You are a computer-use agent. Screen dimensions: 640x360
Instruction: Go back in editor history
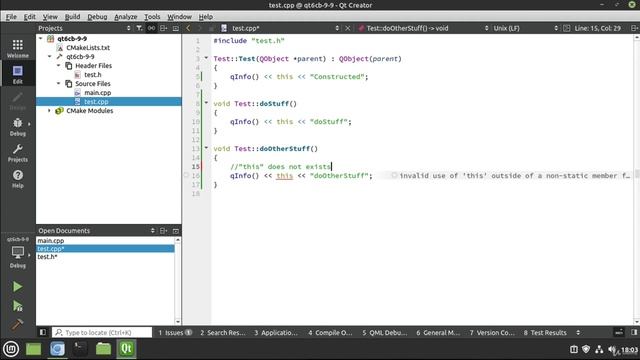click(x=188, y=28)
